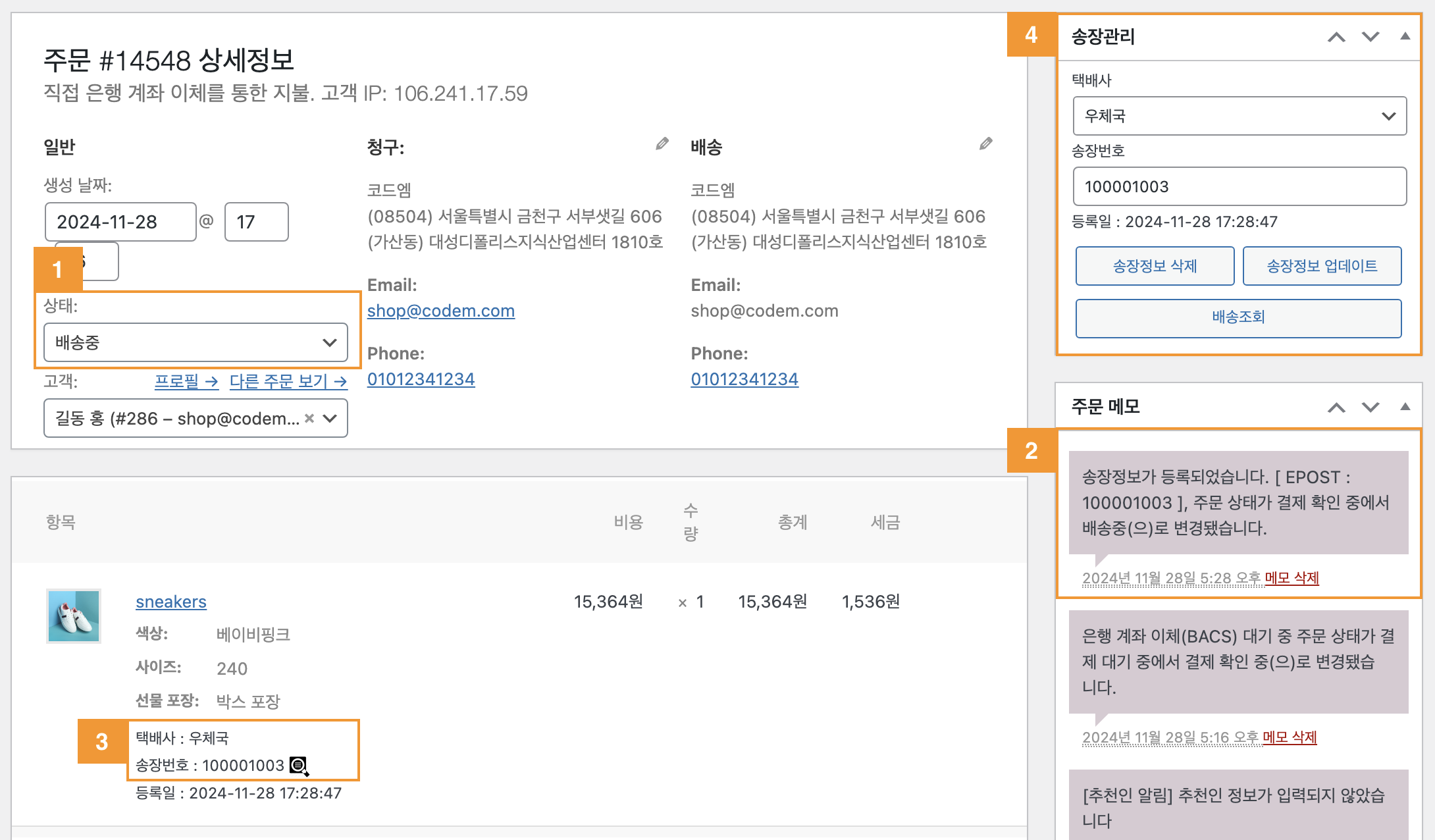Click the 송장번호 input field
This screenshot has width=1435, height=840.
(1239, 186)
